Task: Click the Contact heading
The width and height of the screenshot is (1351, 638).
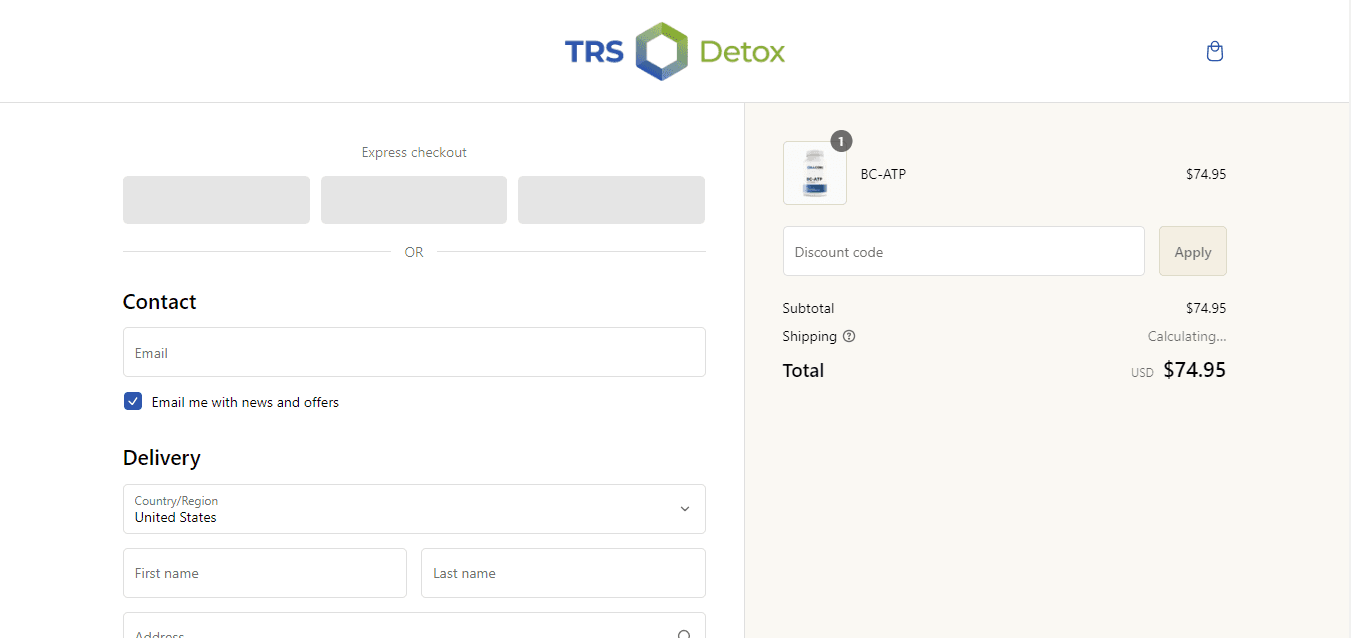Action: (x=160, y=302)
